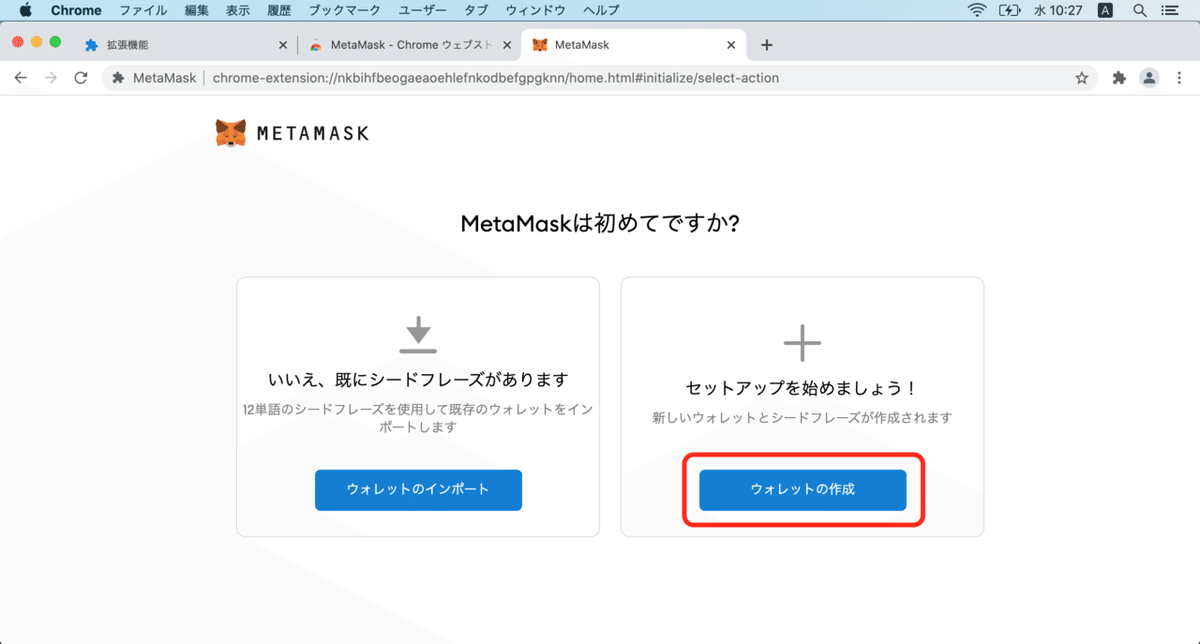Click the clock showing 水 10:27
The width and height of the screenshot is (1200, 644).
pyautogui.click(x=1057, y=10)
